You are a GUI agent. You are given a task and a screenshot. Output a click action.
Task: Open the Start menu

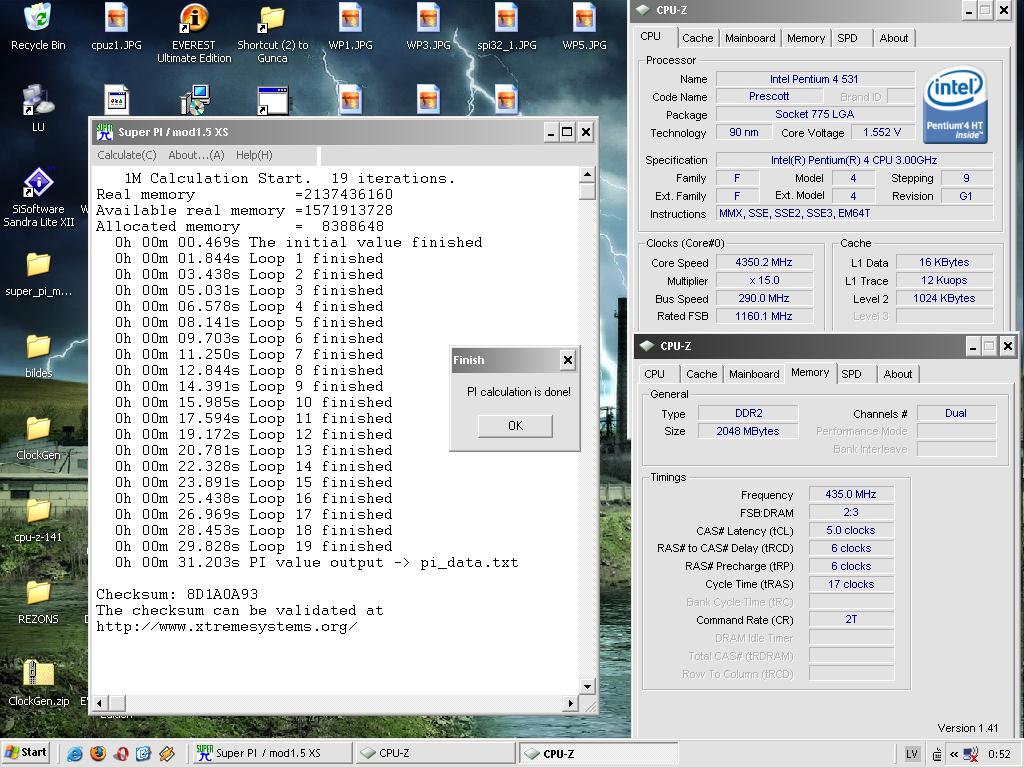pyautogui.click(x=27, y=753)
